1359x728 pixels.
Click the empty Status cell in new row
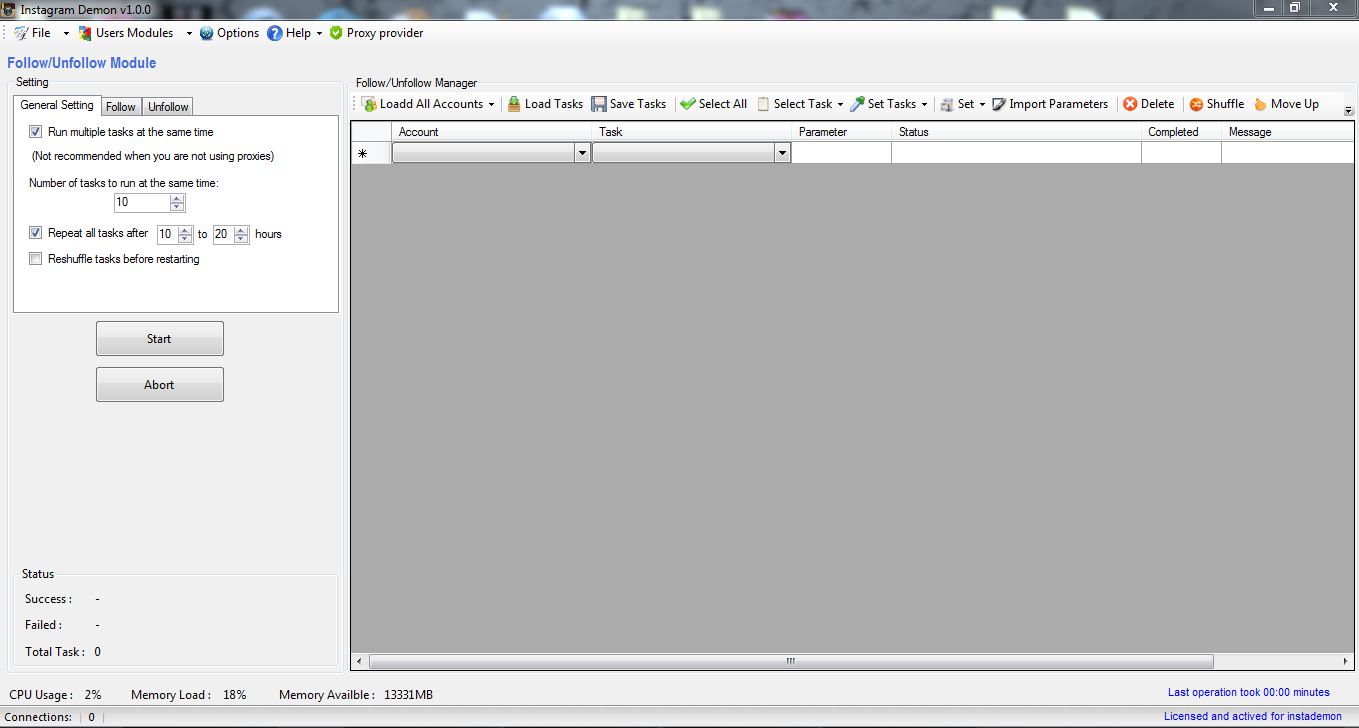click(1017, 153)
